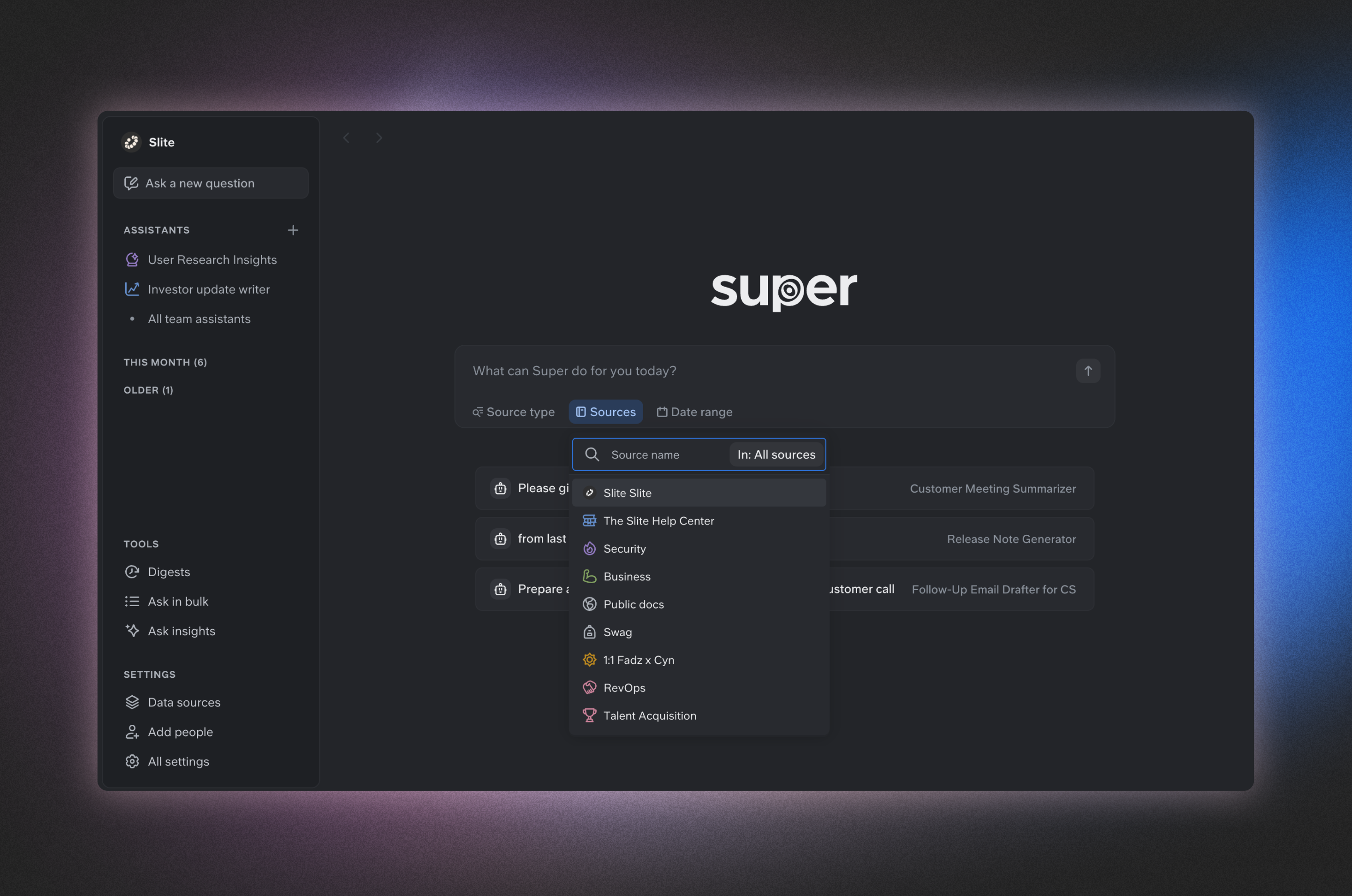Open Digests tool in sidebar

168,571
